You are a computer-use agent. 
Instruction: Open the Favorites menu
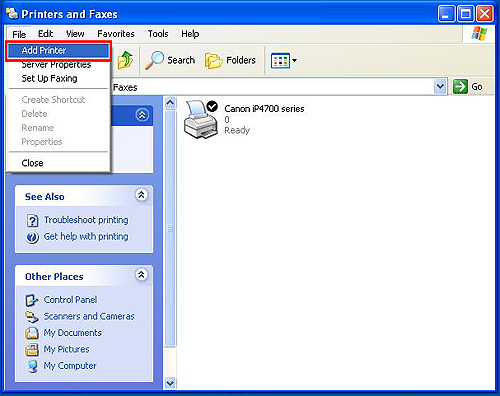point(116,34)
